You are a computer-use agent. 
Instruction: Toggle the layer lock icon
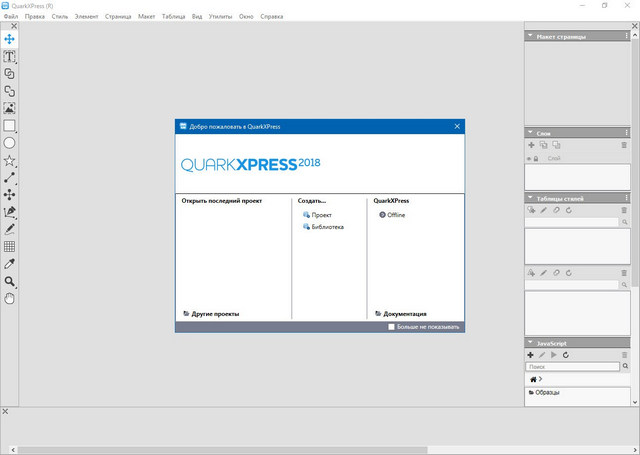536,159
